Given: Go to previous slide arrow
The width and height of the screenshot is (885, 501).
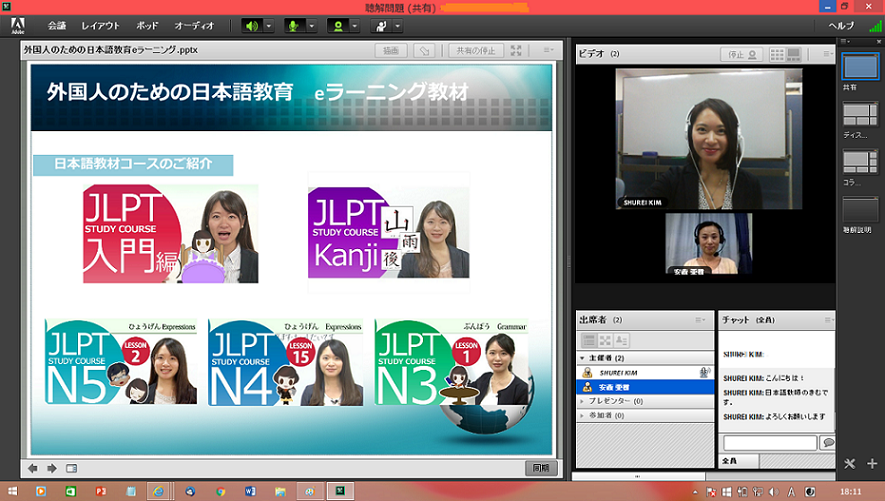Looking at the screenshot, I should click(x=33, y=468).
